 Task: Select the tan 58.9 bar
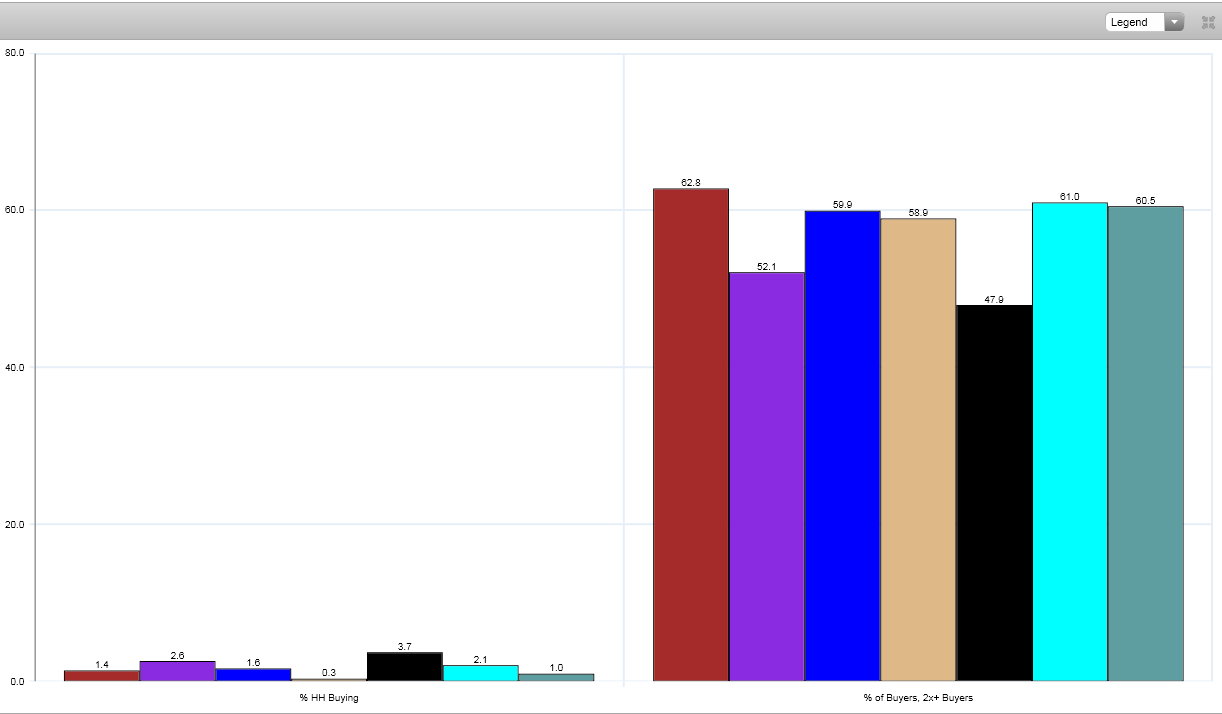click(918, 450)
